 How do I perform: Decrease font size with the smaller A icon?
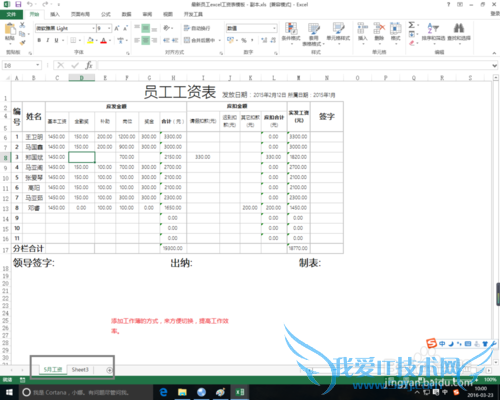pyautogui.click(x=125, y=28)
